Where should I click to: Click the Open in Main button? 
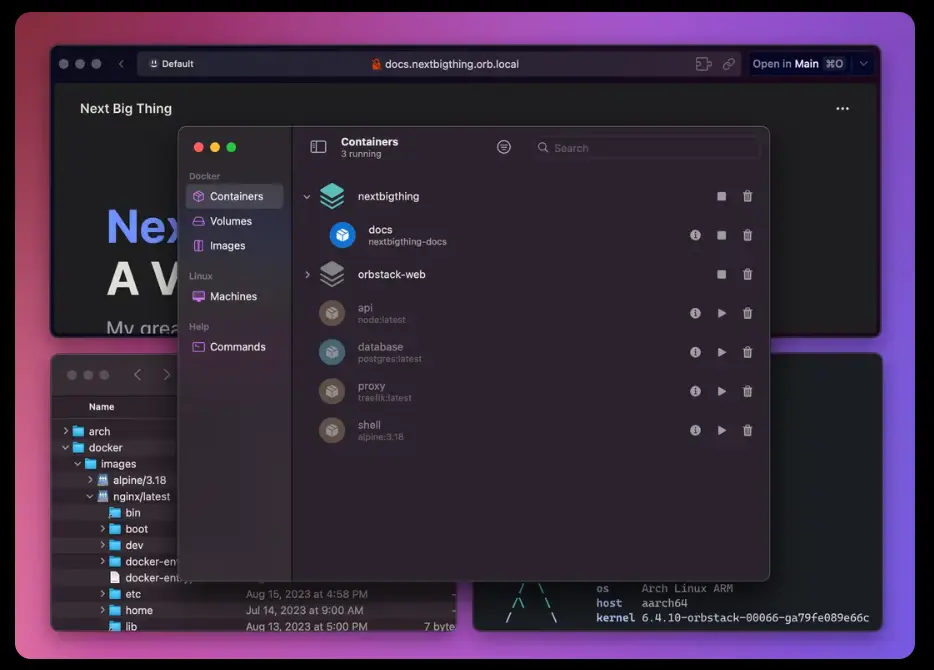(x=798, y=64)
